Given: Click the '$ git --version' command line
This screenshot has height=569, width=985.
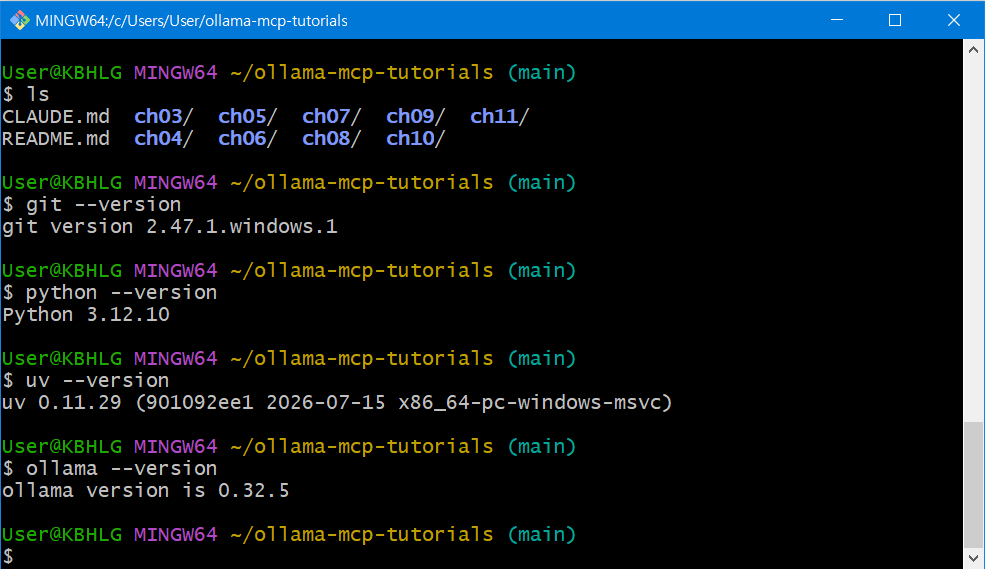Looking at the screenshot, I should tap(92, 204).
